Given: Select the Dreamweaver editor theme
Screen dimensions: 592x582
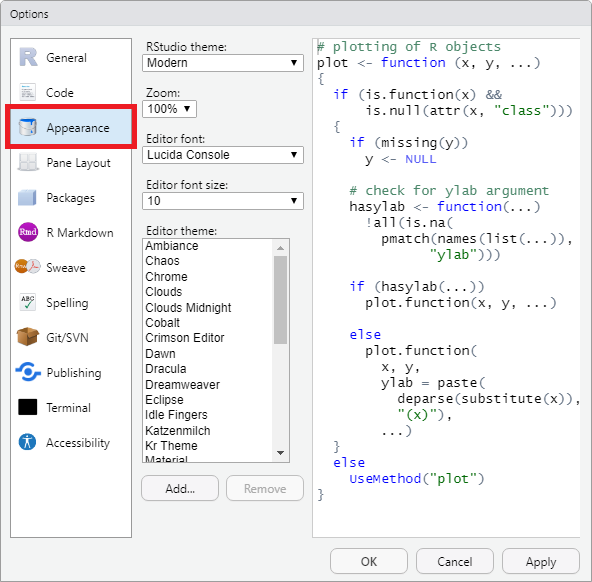Looking at the screenshot, I should 208,385.
